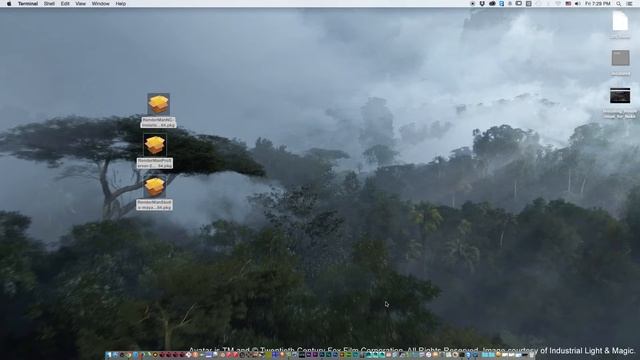This screenshot has width=640, height=360.
Task: Open the Apple menu
Action: coord(9,4)
